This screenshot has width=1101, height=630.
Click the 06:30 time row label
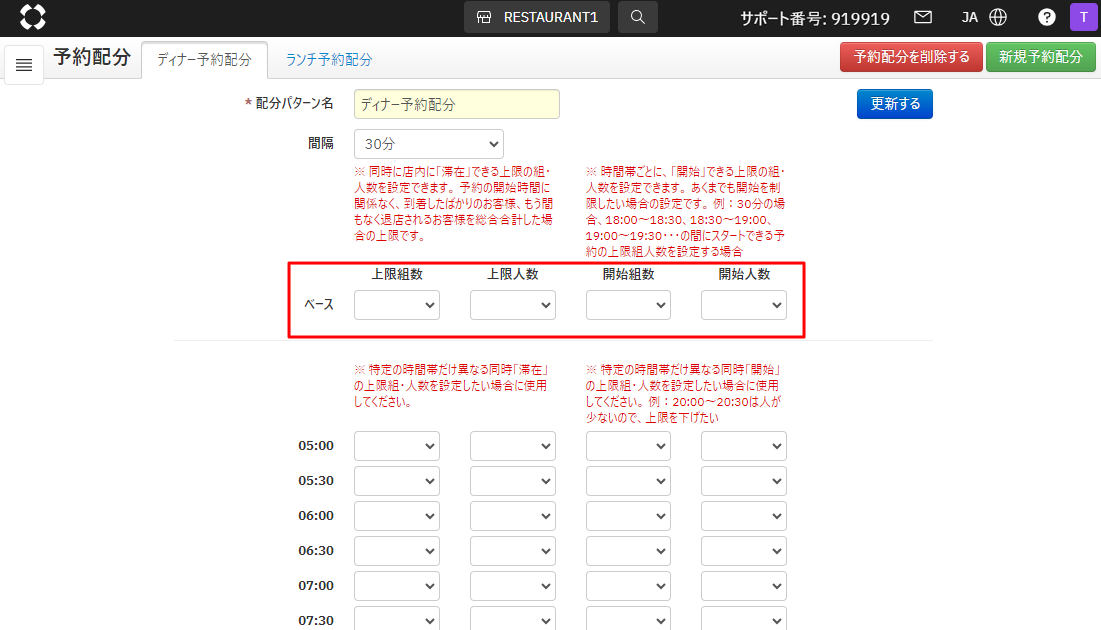[316, 551]
